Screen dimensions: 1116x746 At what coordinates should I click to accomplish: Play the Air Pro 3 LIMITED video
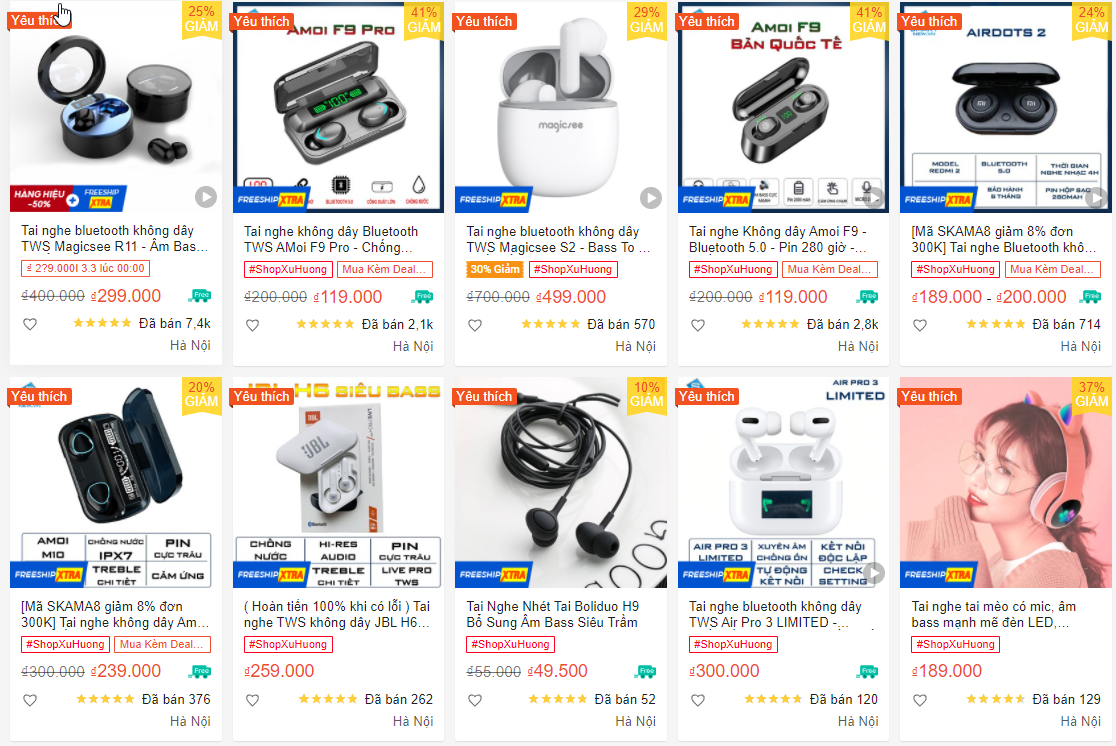[874, 572]
